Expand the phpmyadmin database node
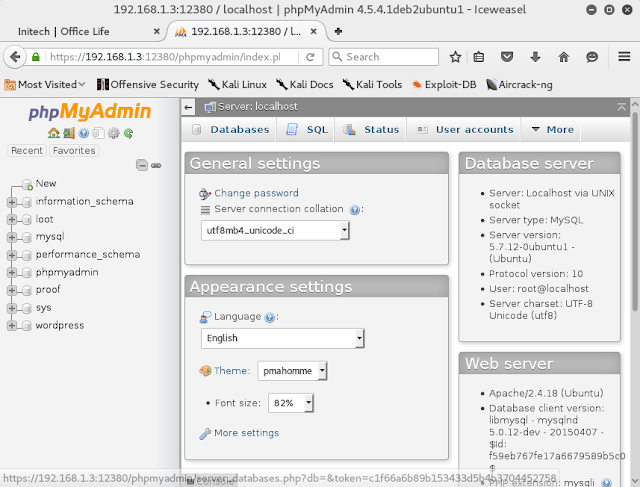Viewport: 640px width, 487px height. (12, 272)
